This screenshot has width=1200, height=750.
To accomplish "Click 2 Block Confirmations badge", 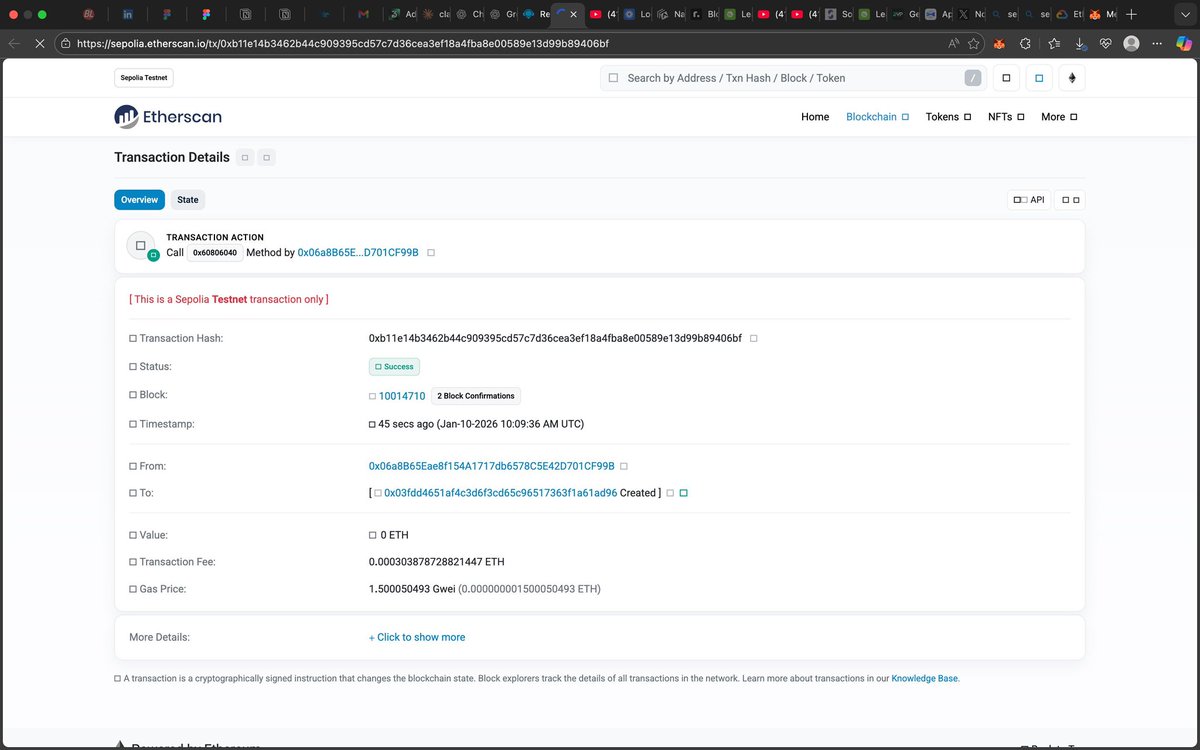I will pos(476,396).
